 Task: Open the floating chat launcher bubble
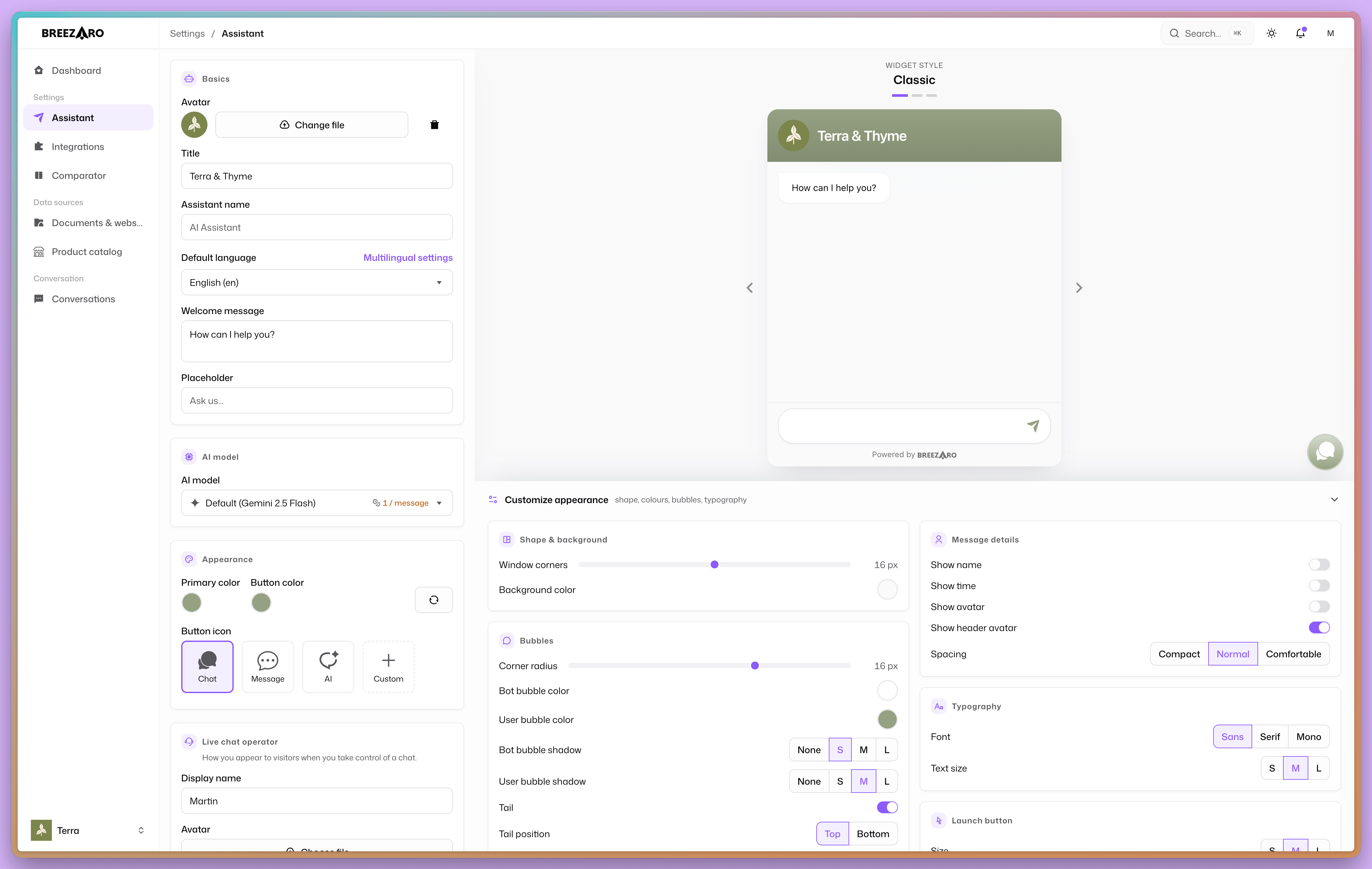[1325, 452]
